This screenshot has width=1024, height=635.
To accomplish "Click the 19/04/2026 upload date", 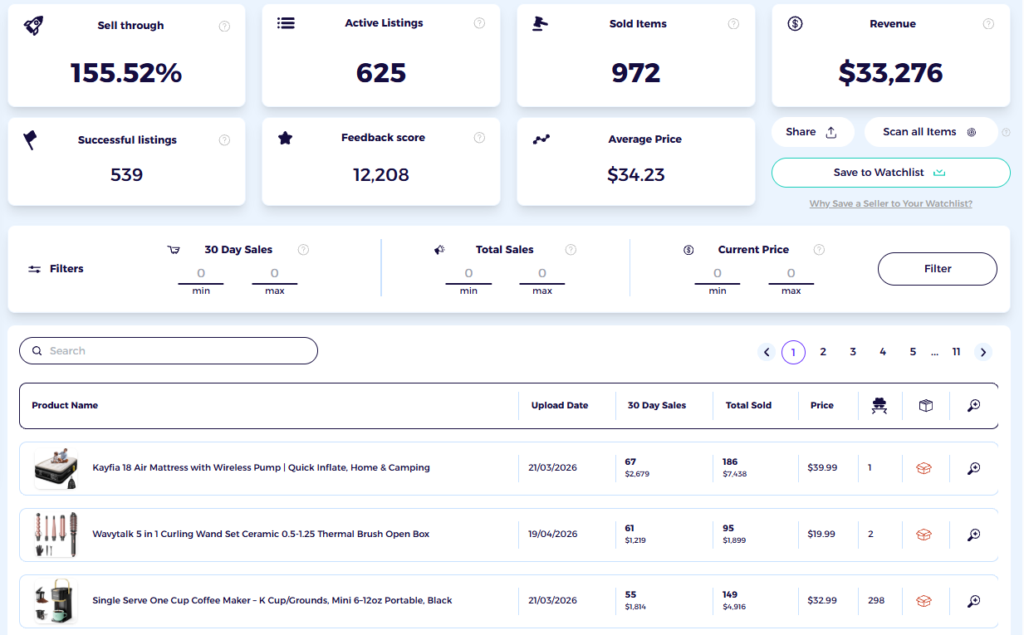I will point(552,534).
